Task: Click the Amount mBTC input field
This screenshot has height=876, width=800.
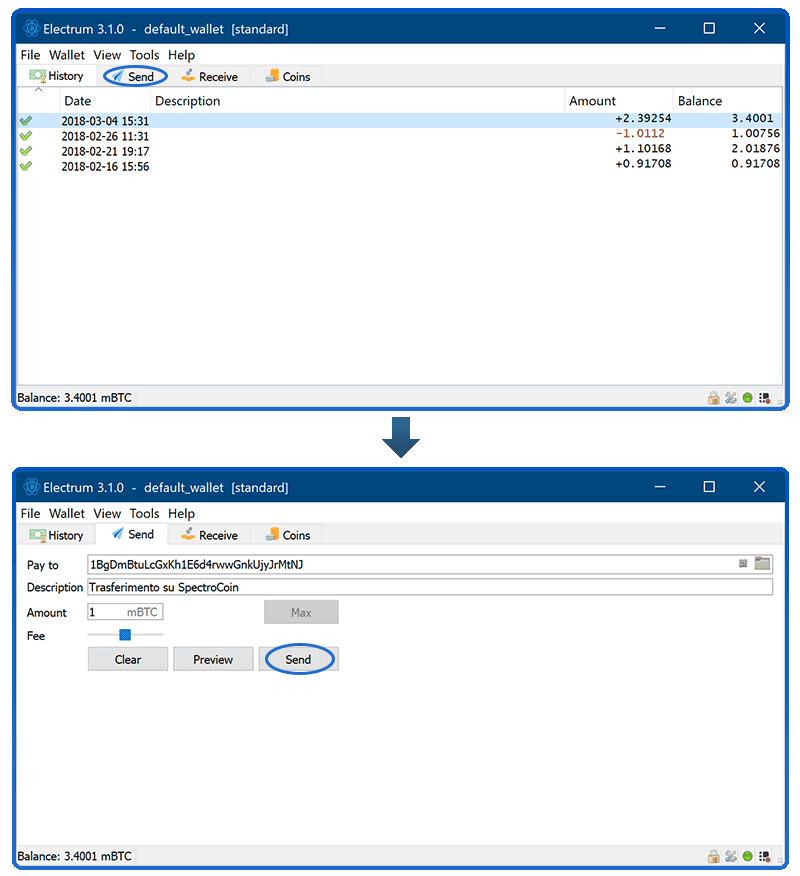Action: tap(125, 612)
